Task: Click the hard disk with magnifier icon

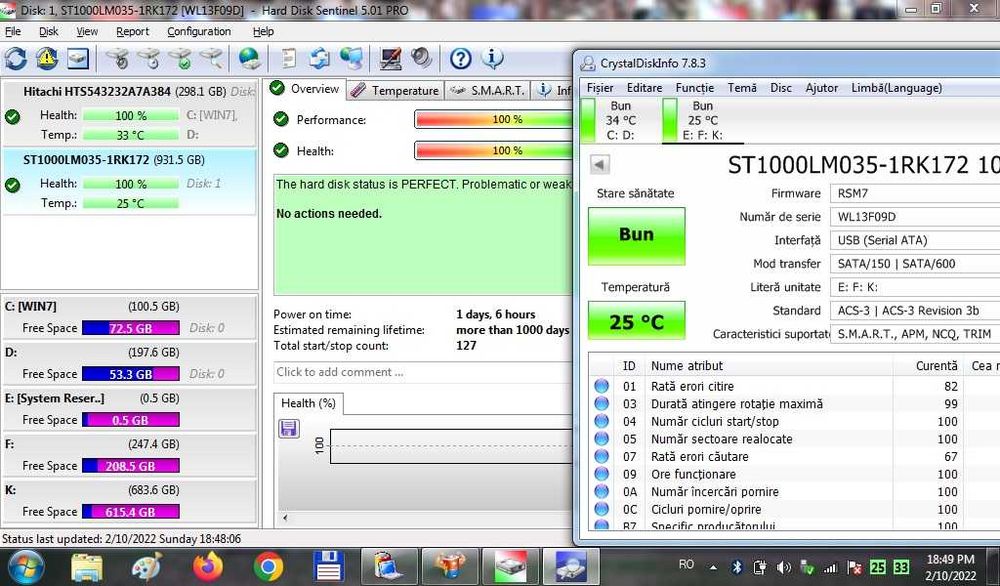Action: pyautogui.click(x=212, y=59)
